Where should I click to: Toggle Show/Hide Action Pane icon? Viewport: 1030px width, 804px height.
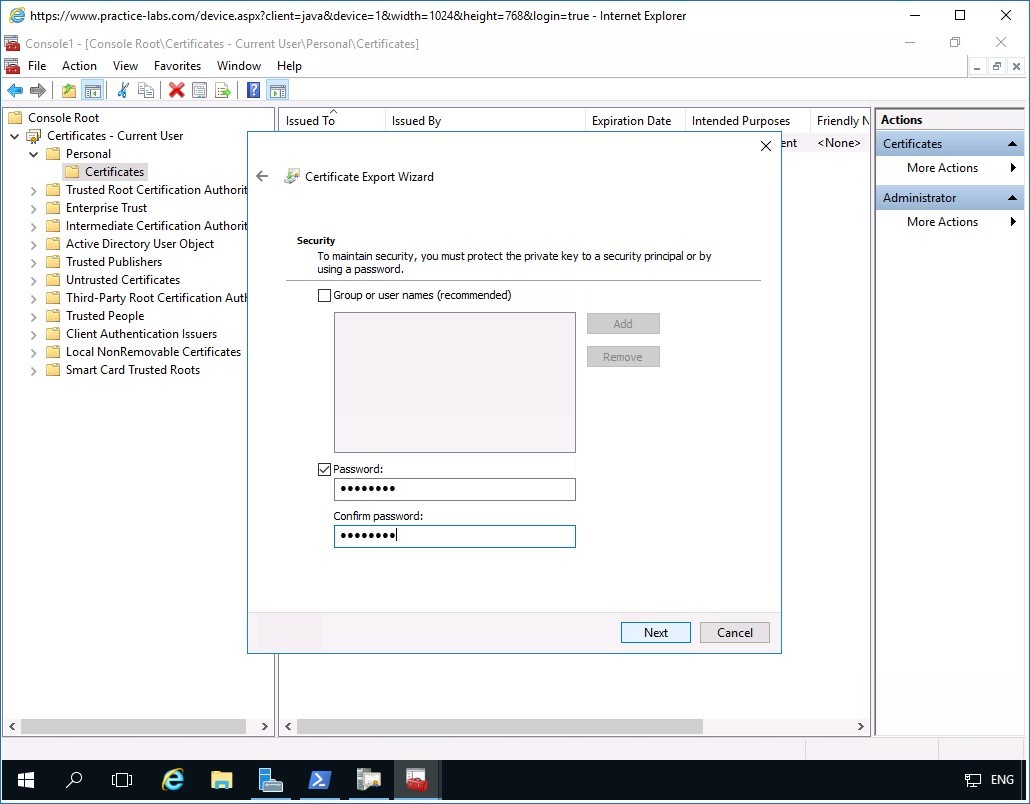pyautogui.click(x=277, y=91)
